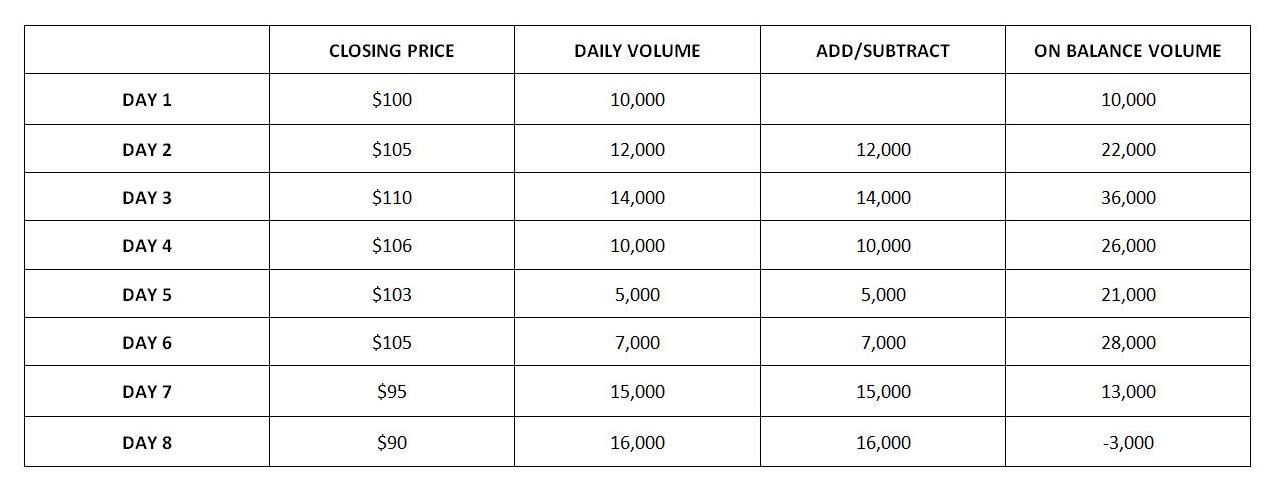1275x493 pixels.
Task: Click the 36,000 on balance volume cell
Action: click(x=1128, y=198)
